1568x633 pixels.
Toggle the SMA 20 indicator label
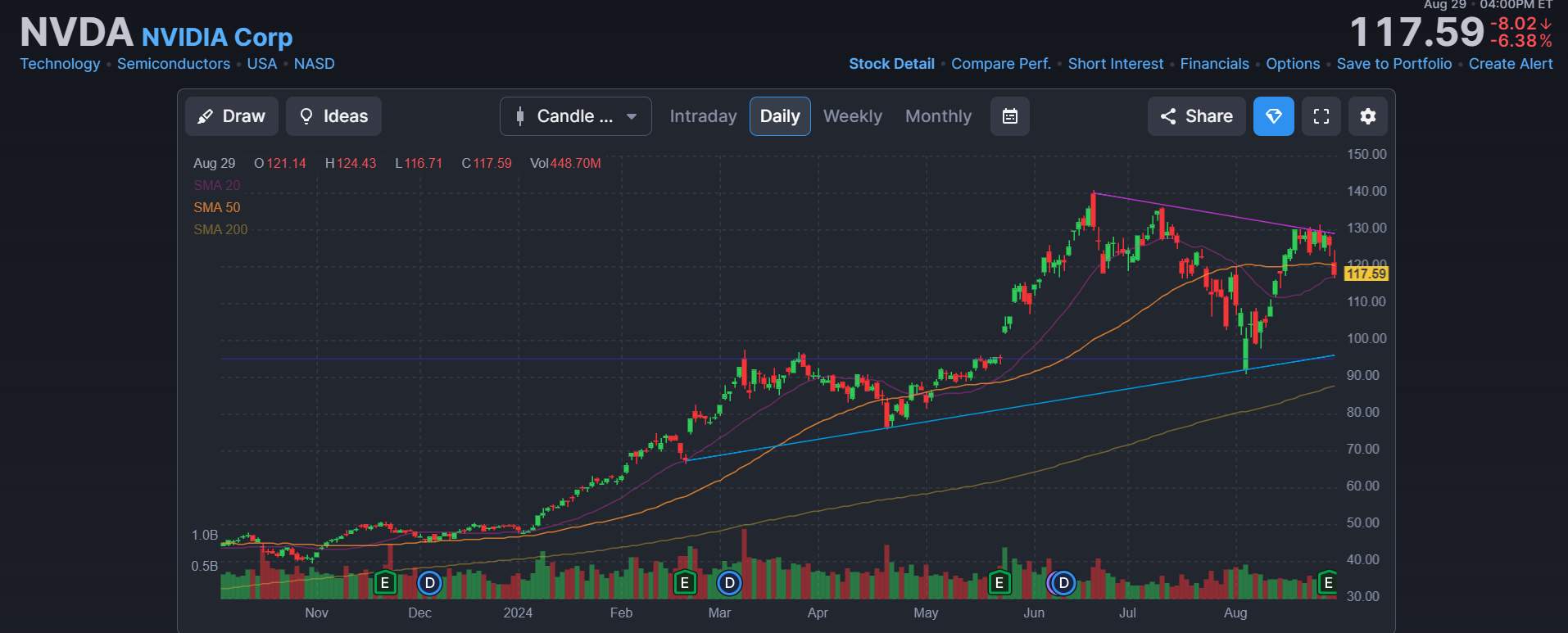click(217, 185)
